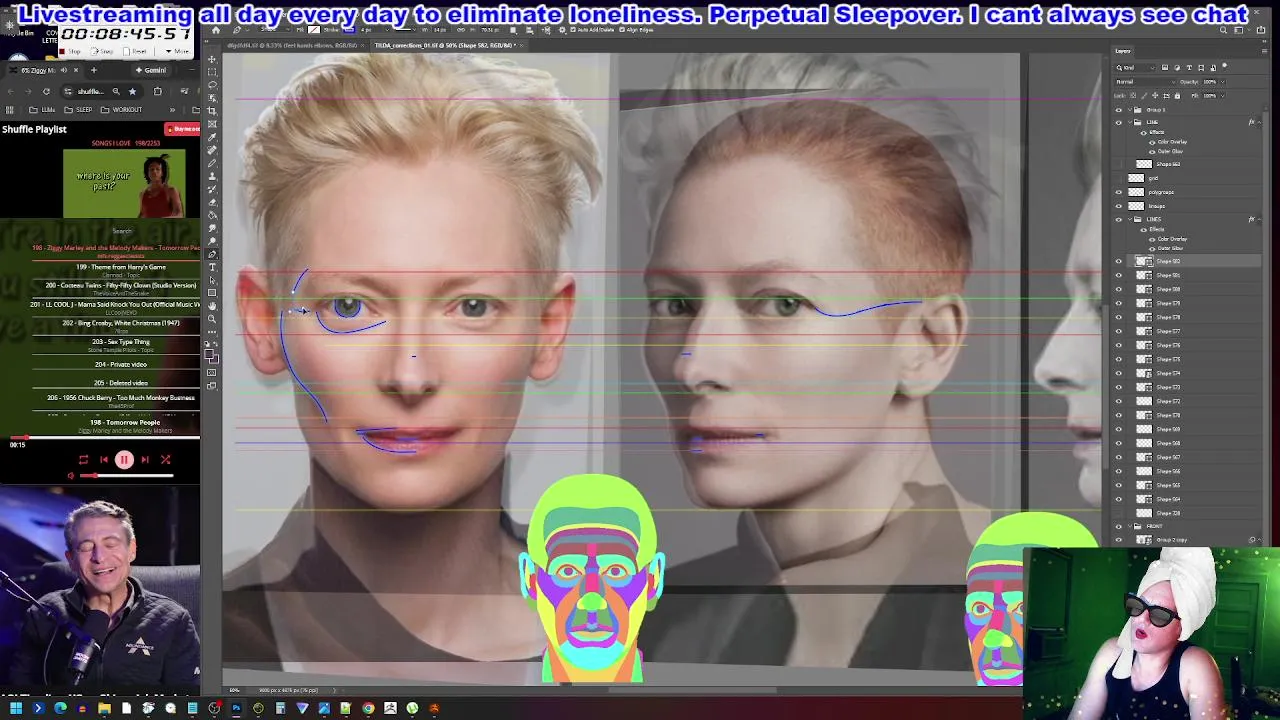Show the grid layer
The height and width of the screenshot is (720, 1280).
point(1119,178)
